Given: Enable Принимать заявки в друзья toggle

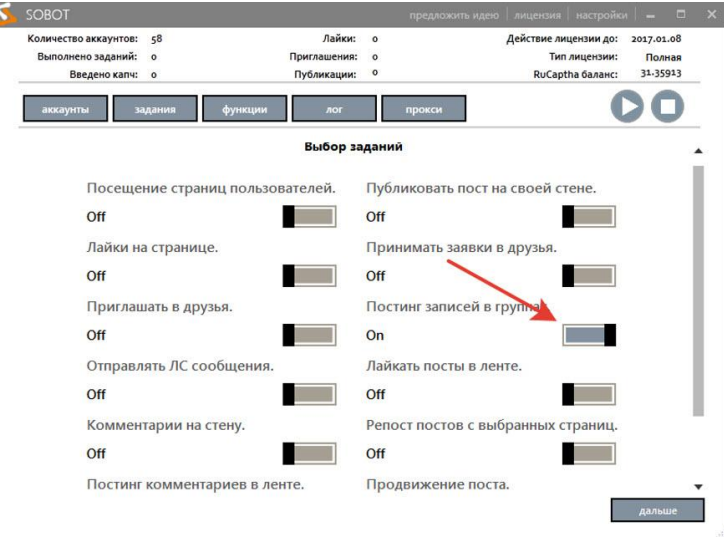Looking at the screenshot, I should tap(588, 276).
